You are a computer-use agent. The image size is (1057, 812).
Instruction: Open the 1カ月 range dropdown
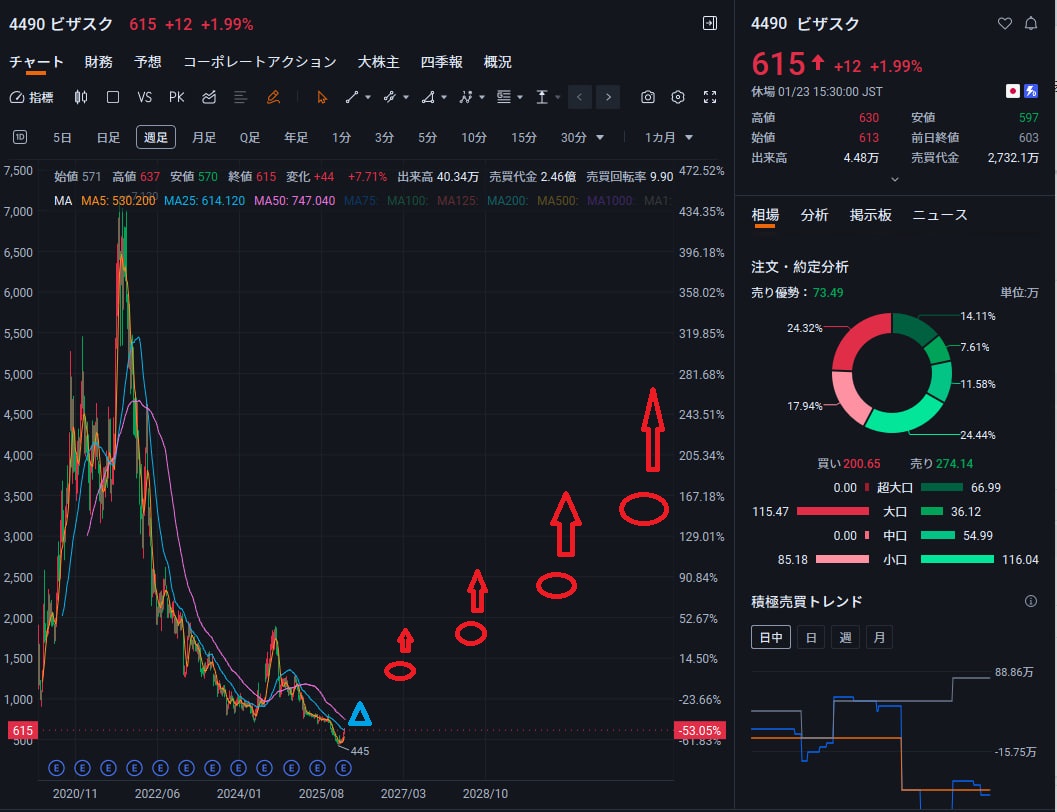point(668,137)
